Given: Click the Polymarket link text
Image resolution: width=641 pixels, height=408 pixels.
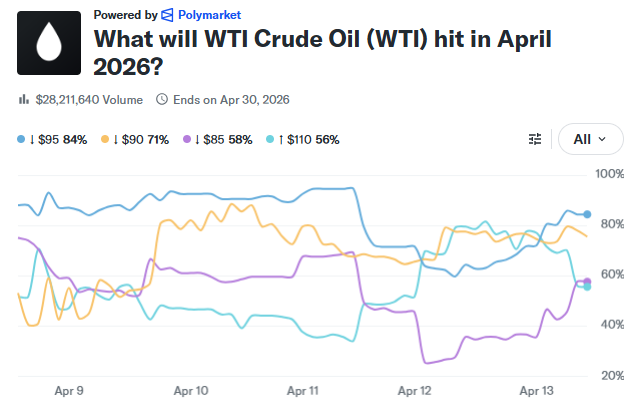Looking at the screenshot, I should [x=206, y=15].
